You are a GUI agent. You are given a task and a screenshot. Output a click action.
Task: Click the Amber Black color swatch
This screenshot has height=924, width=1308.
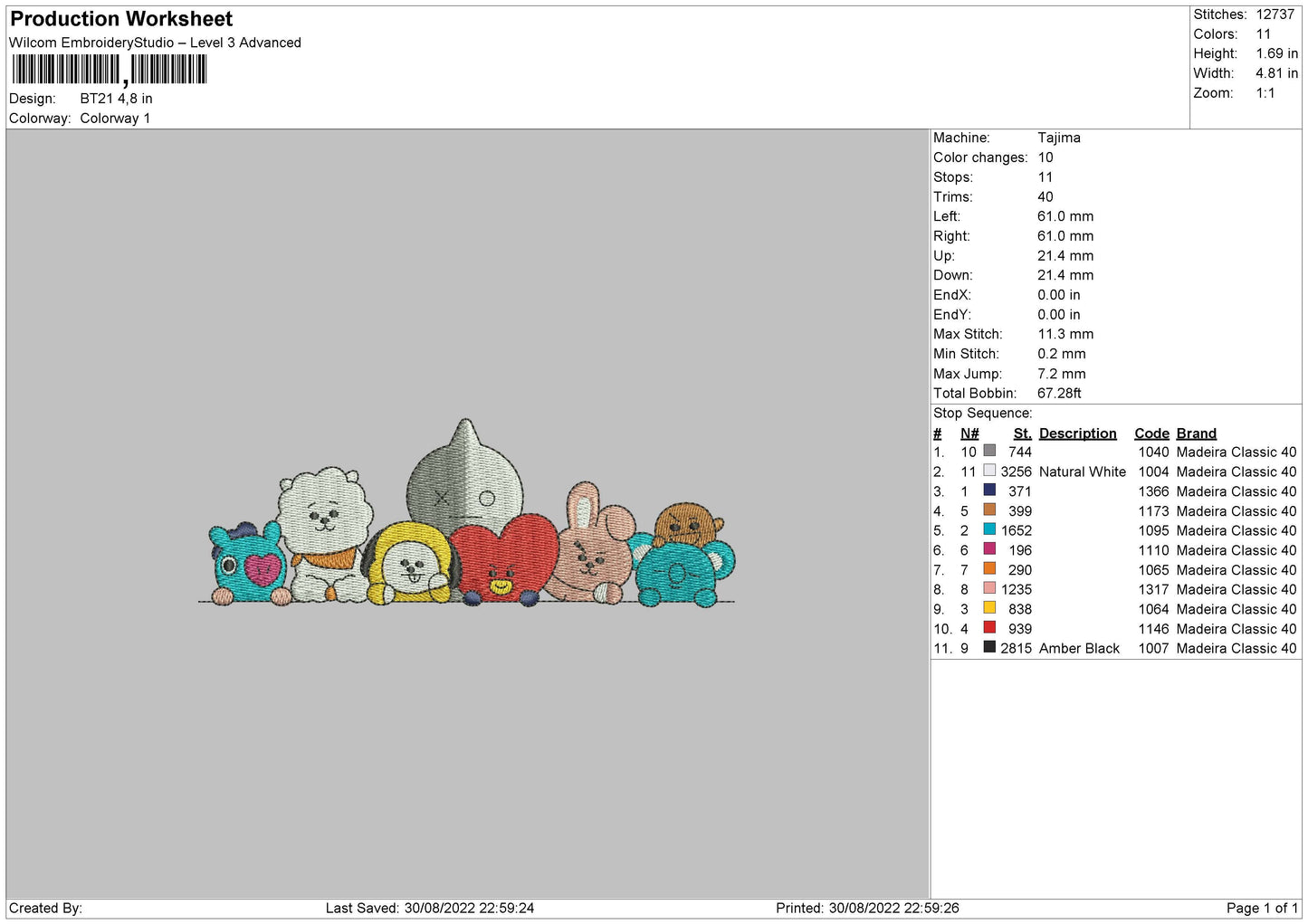pos(989,647)
